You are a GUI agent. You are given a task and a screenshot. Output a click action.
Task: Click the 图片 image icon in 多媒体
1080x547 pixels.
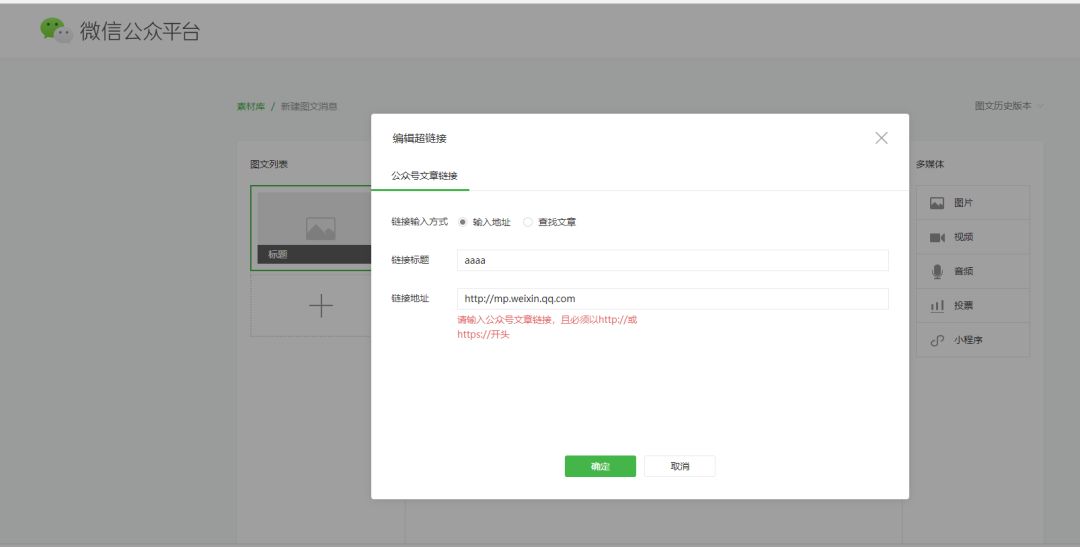(x=937, y=203)
